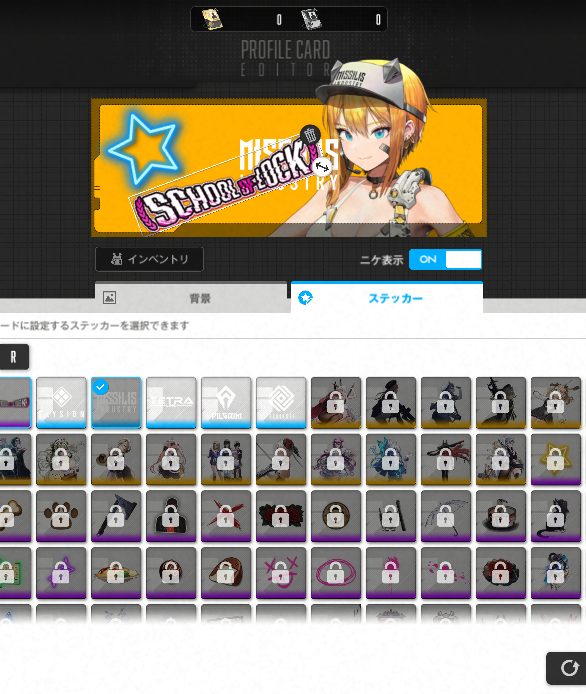
Task: Toggle the ニケ表示 ON switch
Action: coord(445,259)
